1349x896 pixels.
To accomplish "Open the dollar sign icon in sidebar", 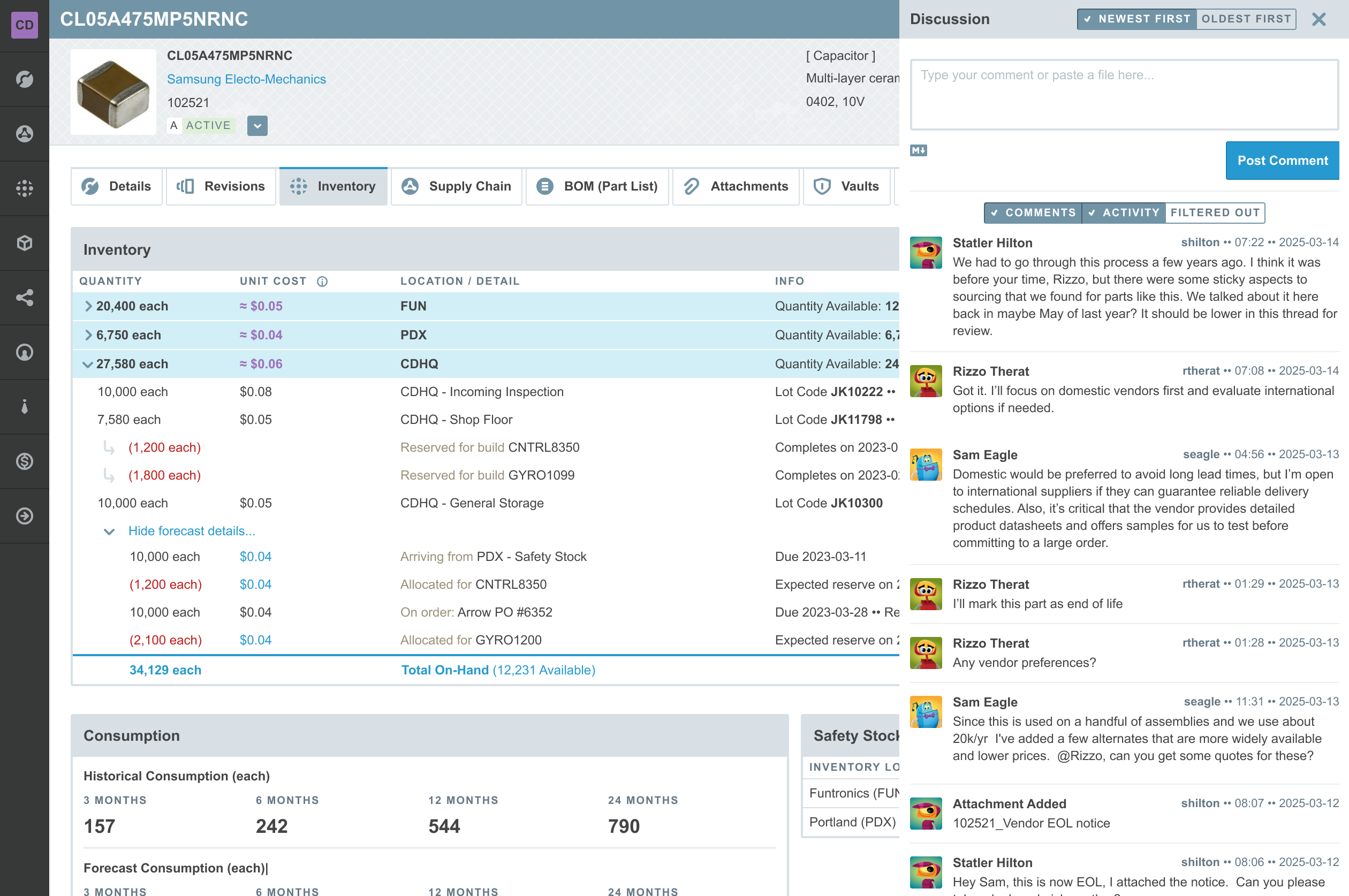I will (25, 461).
